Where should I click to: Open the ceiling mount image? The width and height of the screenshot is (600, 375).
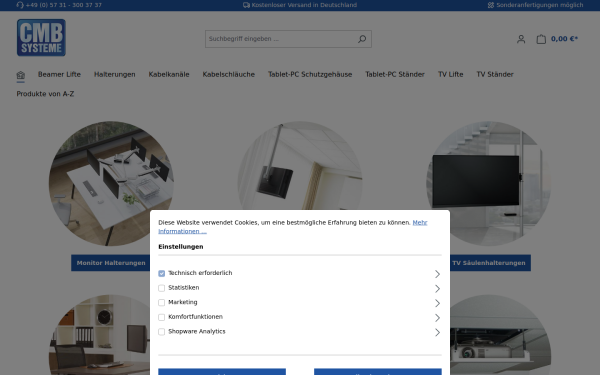(300, 165)
